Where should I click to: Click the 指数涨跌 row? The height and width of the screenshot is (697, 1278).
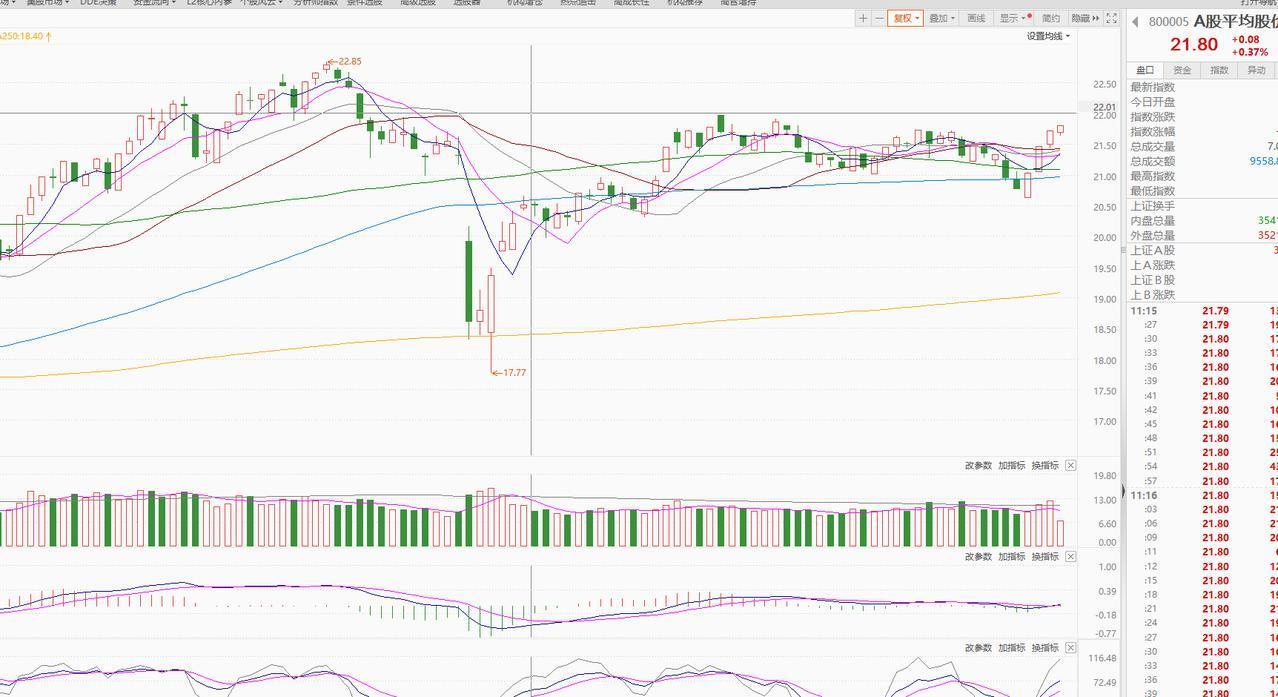[x=1203, y=117]
